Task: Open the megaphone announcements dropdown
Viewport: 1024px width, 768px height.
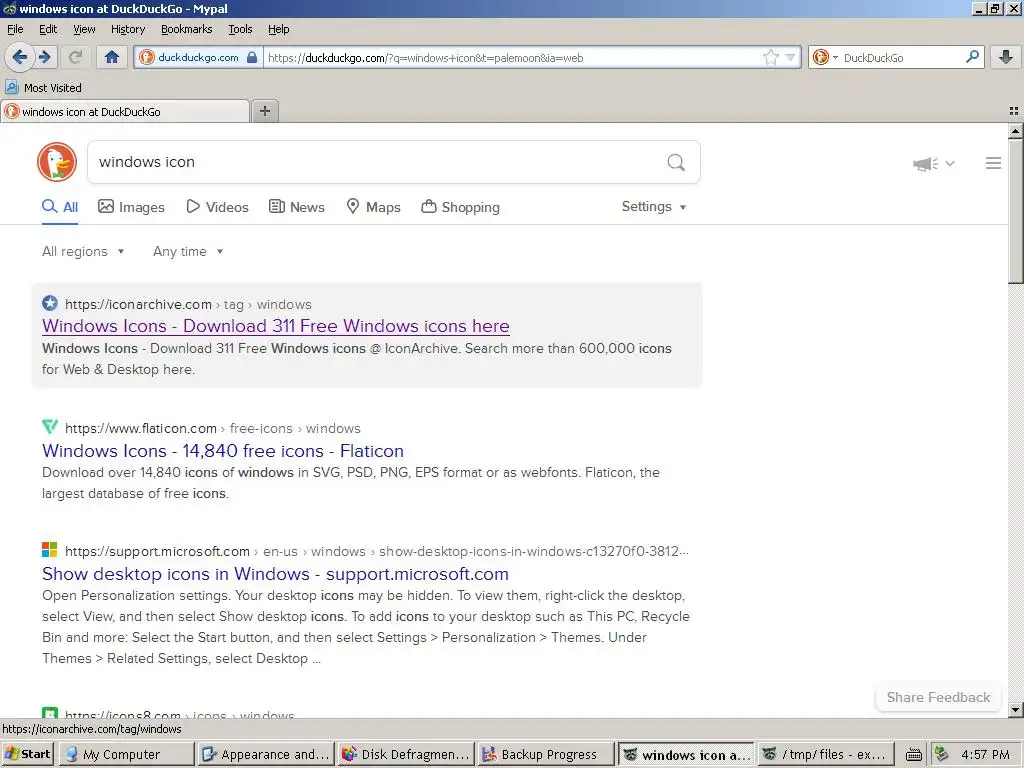Action: (x=934, y=163)
